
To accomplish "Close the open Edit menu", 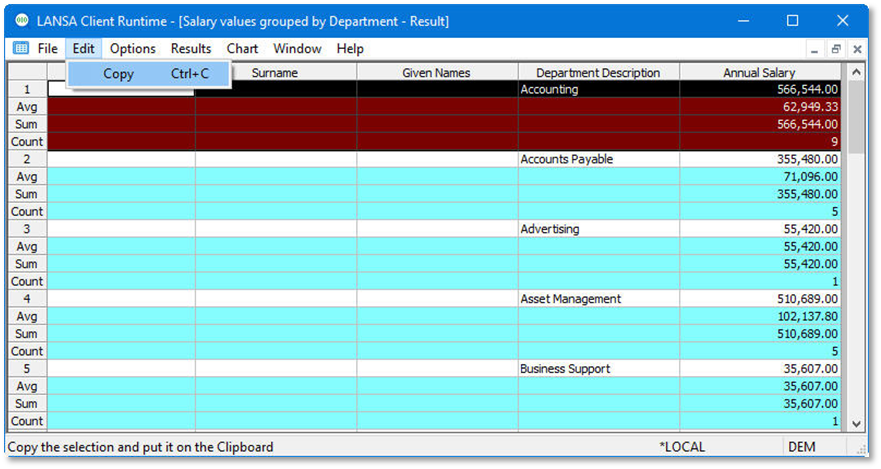I will tap(83, 49).
